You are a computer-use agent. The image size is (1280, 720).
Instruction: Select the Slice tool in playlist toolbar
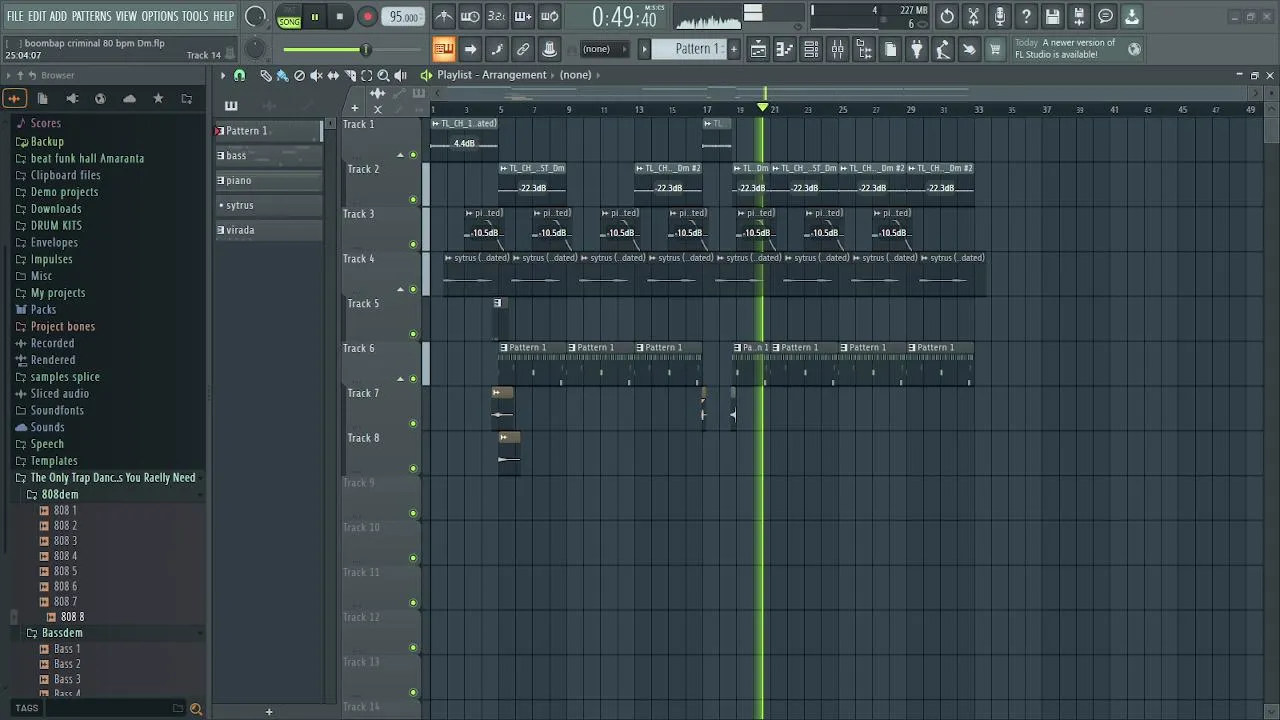(350, 75)
